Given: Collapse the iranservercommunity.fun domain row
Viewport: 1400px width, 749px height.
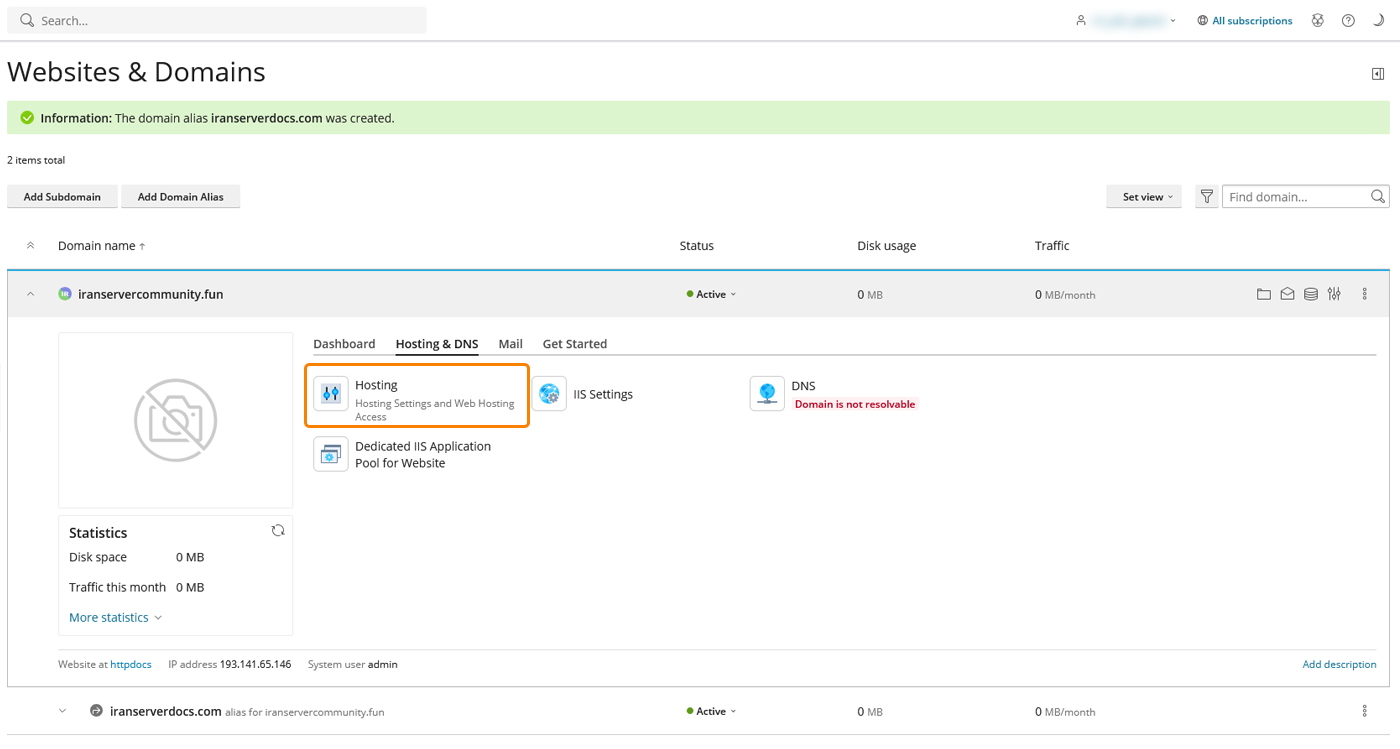Looking at the screenshot, I should (x=30, y=294).
